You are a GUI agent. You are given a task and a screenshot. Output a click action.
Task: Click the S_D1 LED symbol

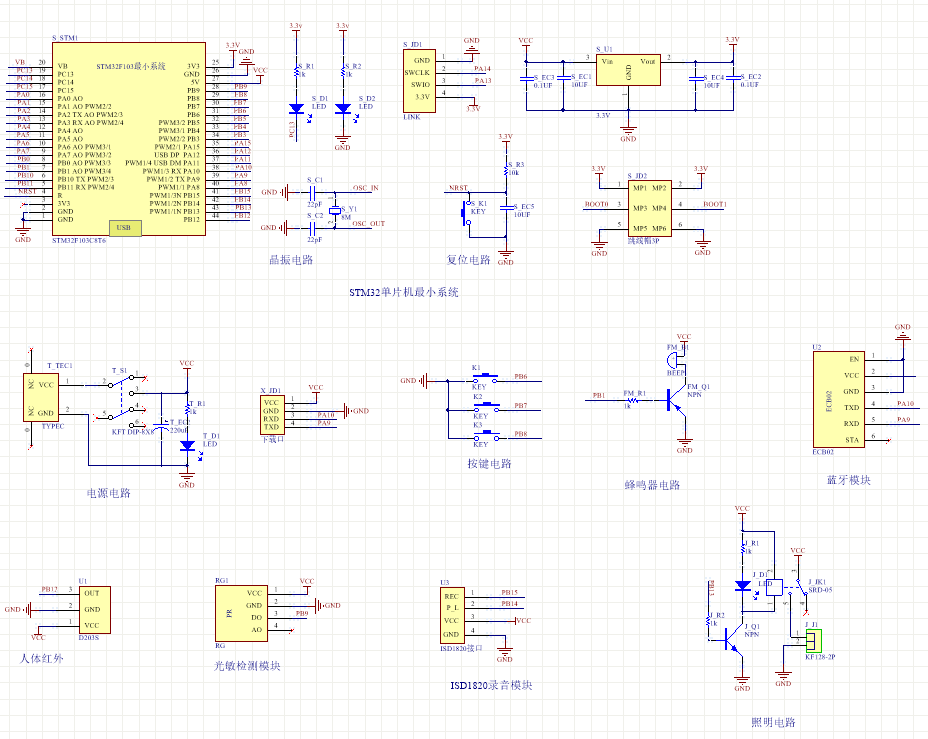tap(296, 108)
